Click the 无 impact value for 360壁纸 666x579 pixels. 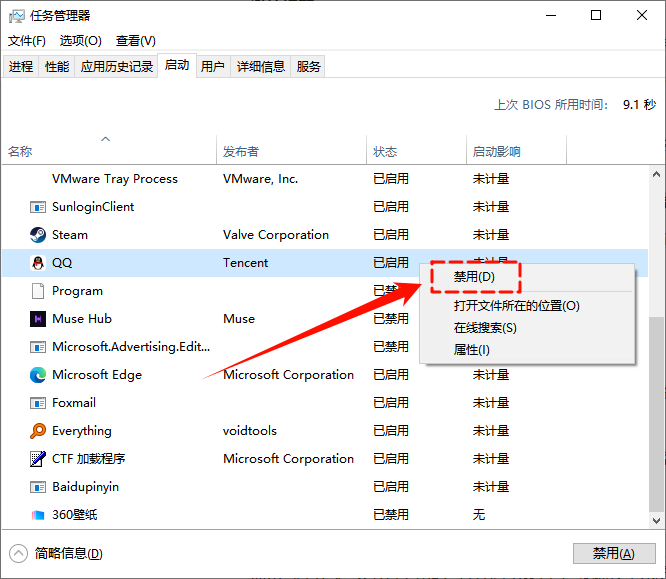[479, 515]
